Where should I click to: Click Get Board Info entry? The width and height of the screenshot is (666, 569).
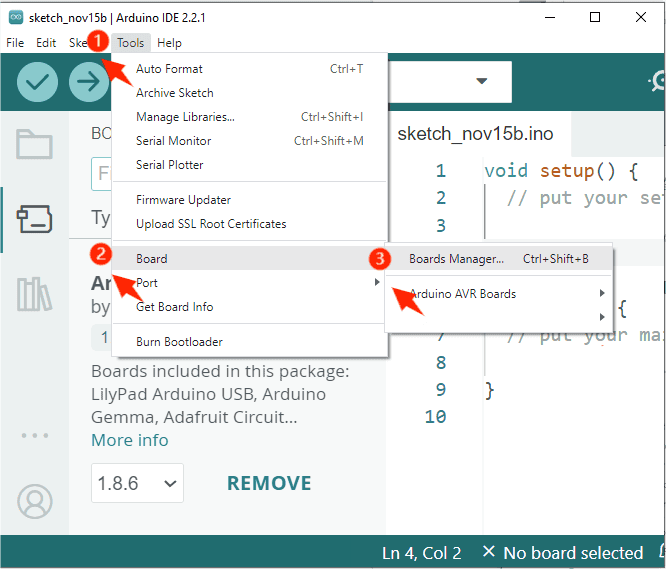click(174, 307)
